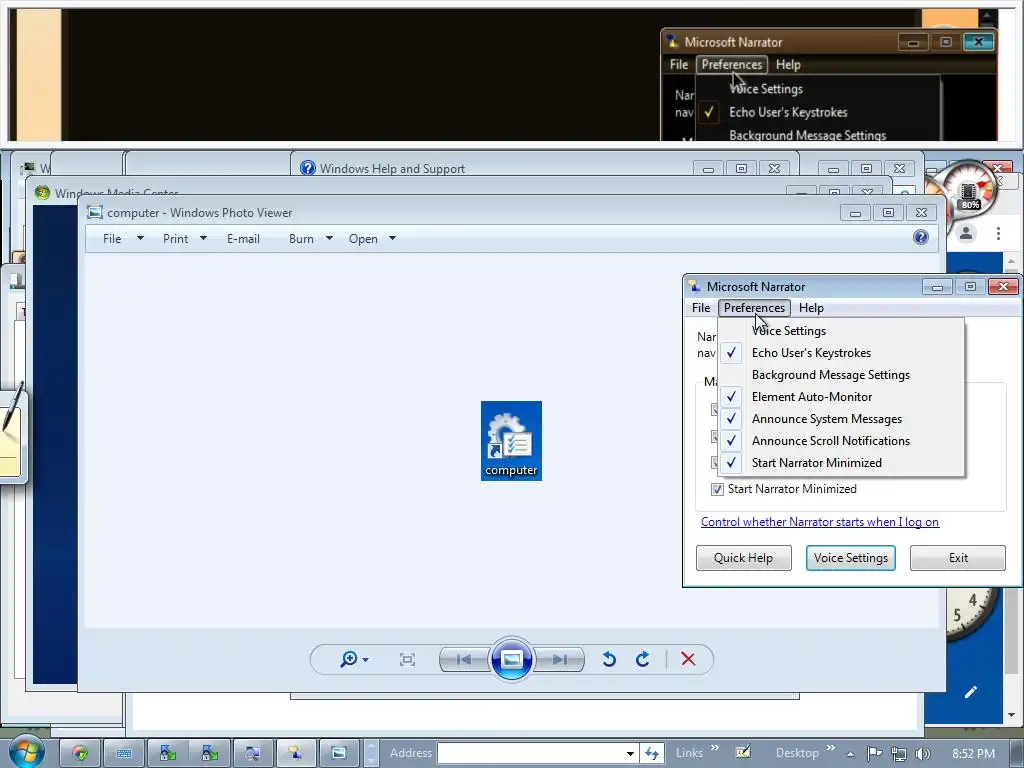Click the colorful shield taskbar button
The height and width of the screenshot is (768, 1024).
(80, 754)
